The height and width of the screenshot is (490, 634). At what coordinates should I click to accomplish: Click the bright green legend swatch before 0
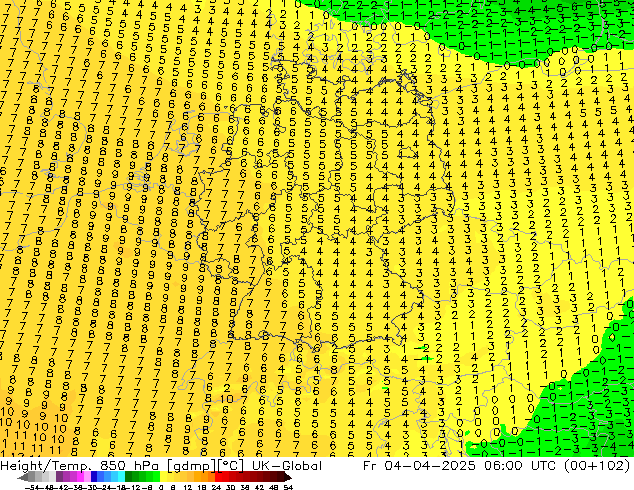[156, 477]
